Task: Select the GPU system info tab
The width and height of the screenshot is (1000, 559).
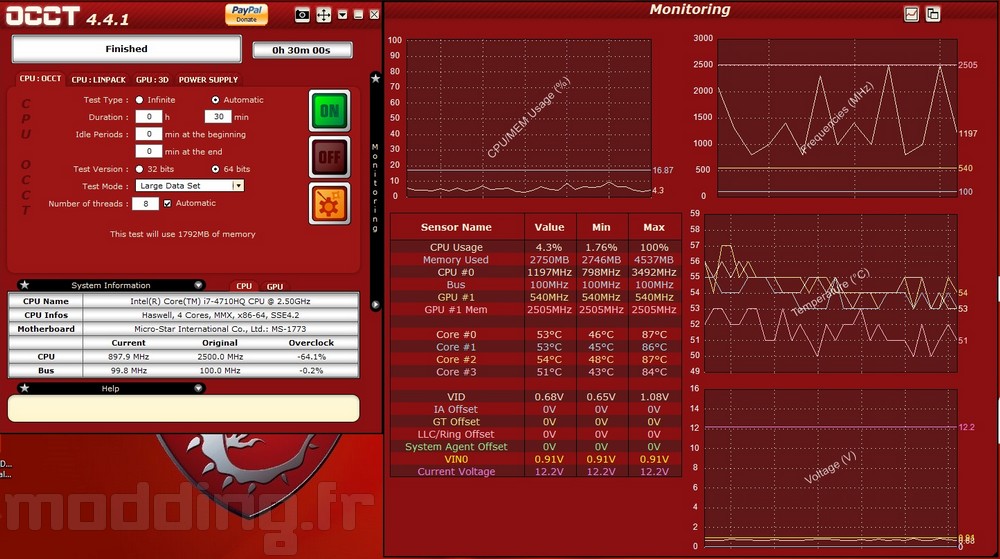Action: (x=275, y=286)
